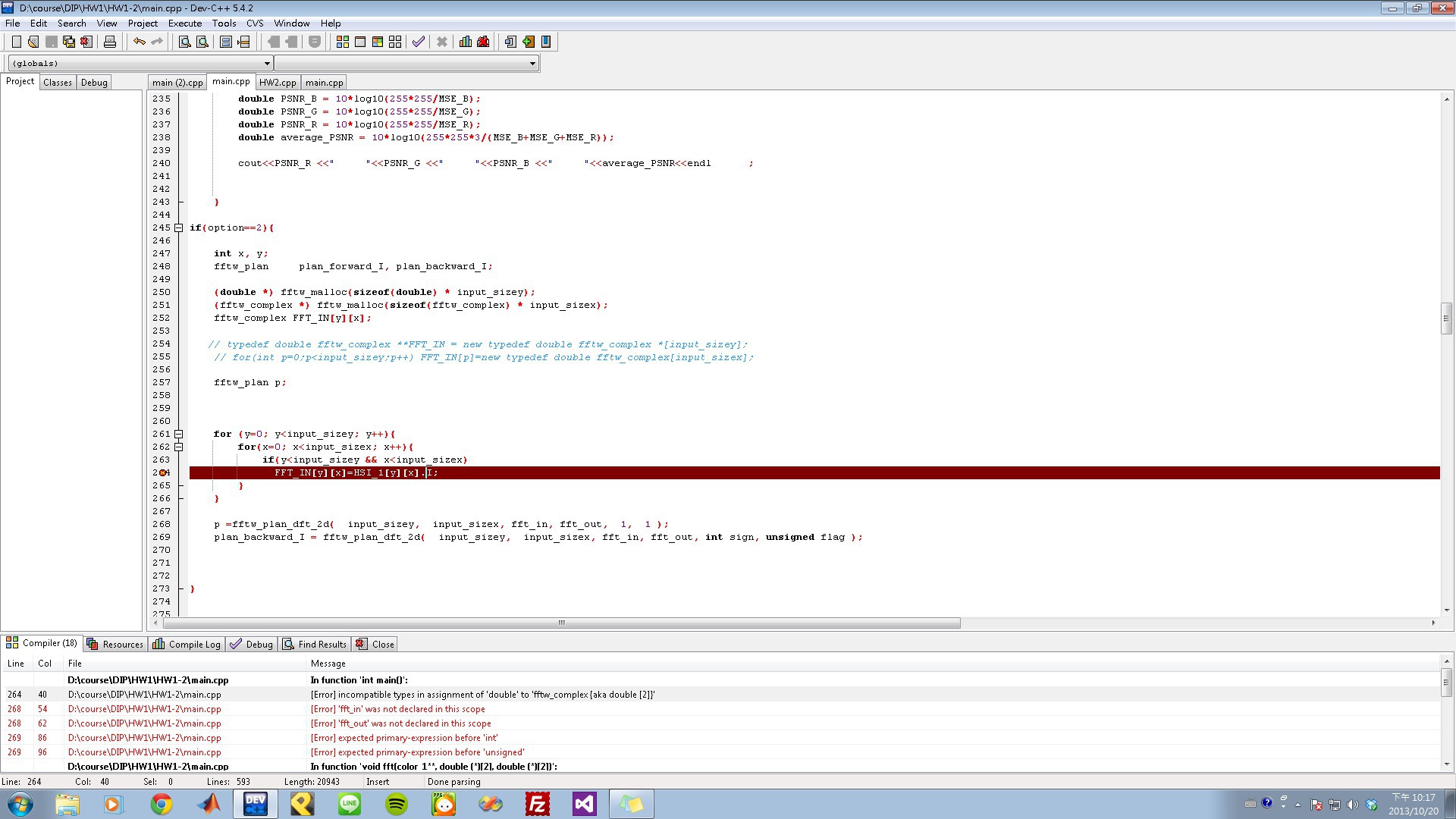
Task: Click the horizontal editor scrollbar
Action: pos(561,623)
